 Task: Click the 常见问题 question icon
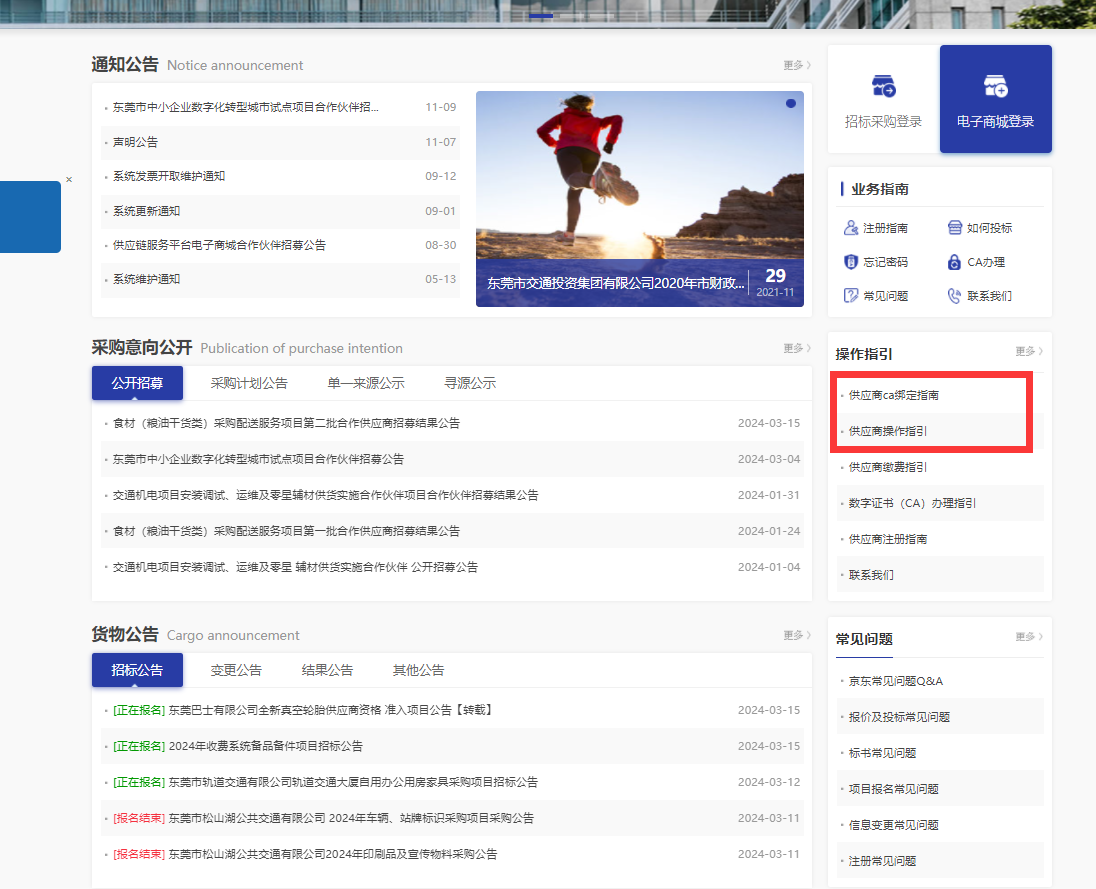click(x=851, y=296)
